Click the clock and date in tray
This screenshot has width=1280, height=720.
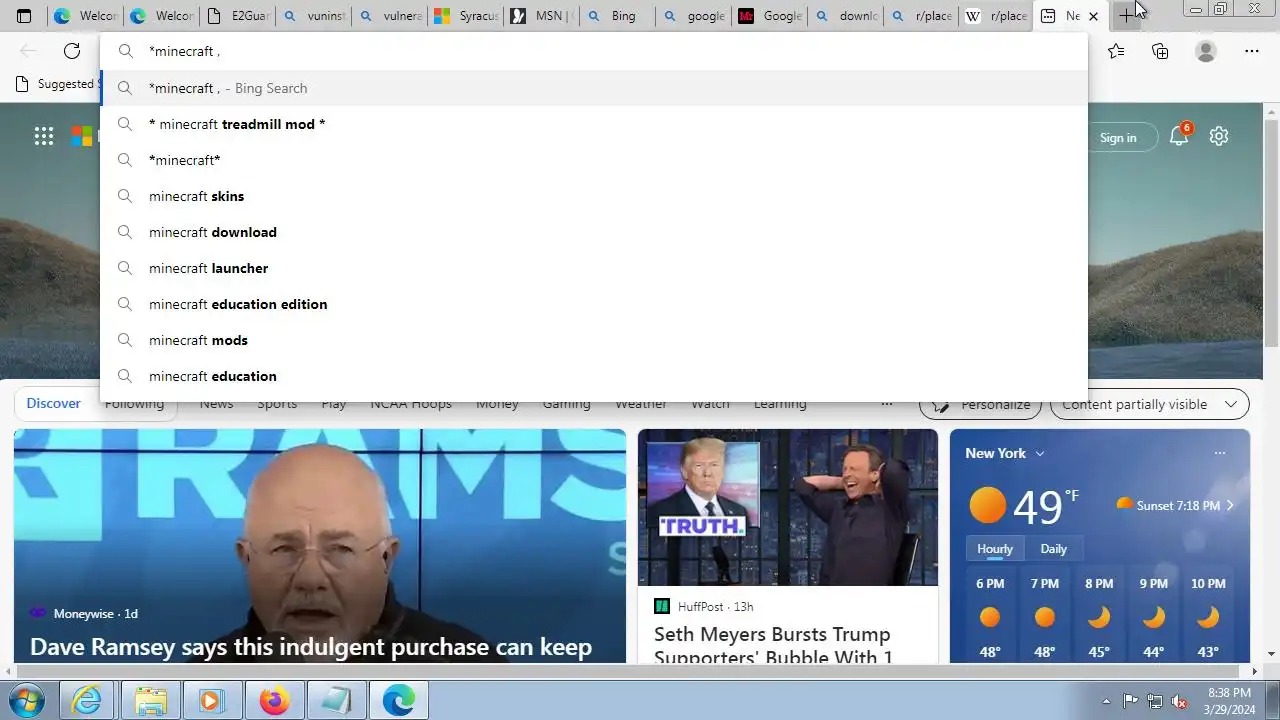1228,701
